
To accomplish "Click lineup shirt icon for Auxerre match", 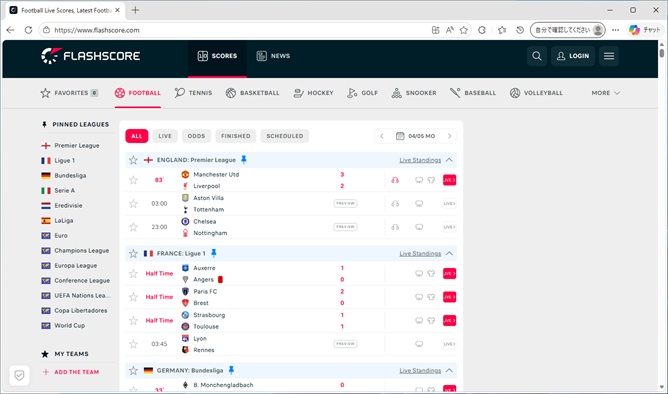I will (x=431, y=273).
